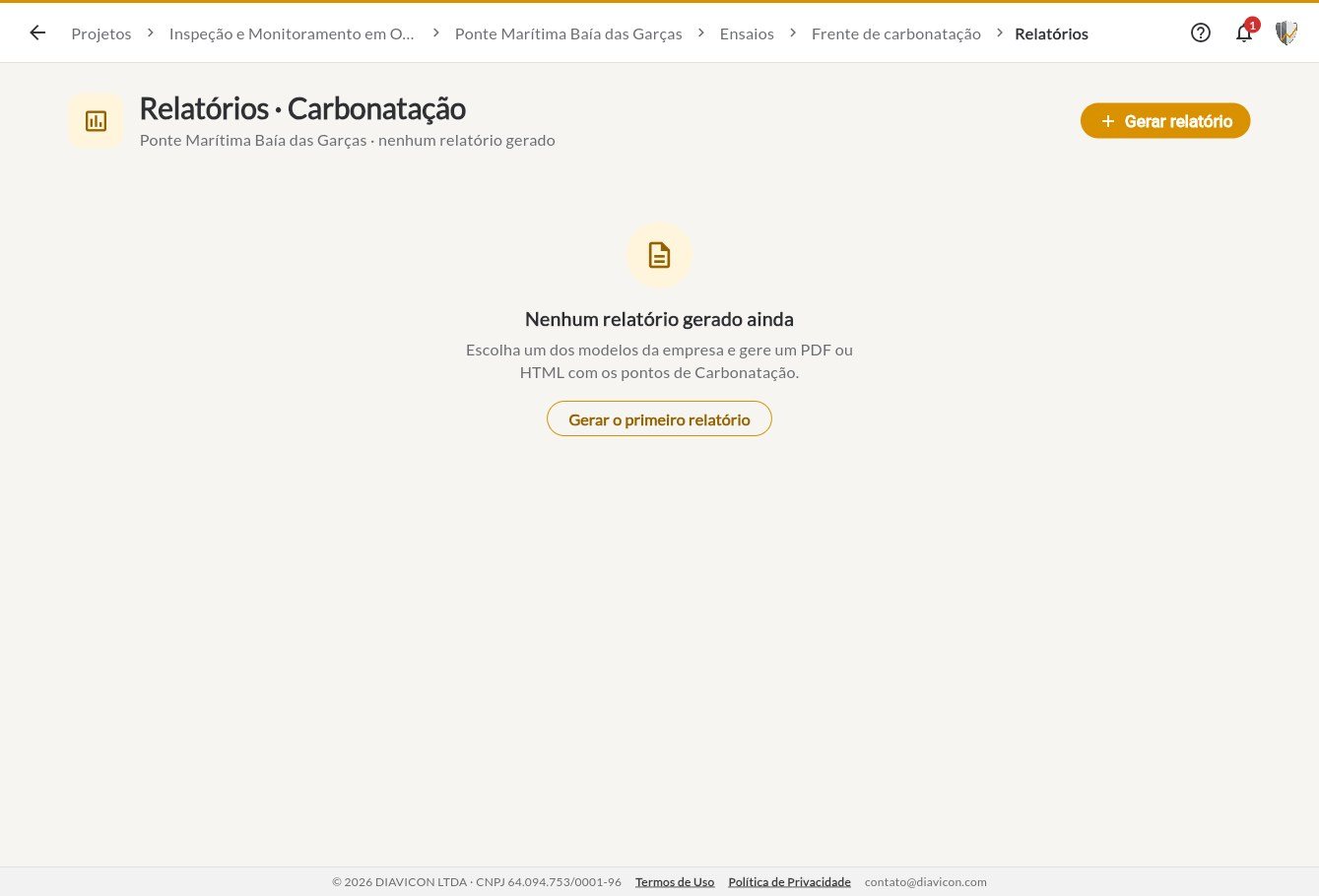This screenshot has height=896, width=1319.
Task: Navigate to Projetos breadcrumb
Action: [101, 33]
